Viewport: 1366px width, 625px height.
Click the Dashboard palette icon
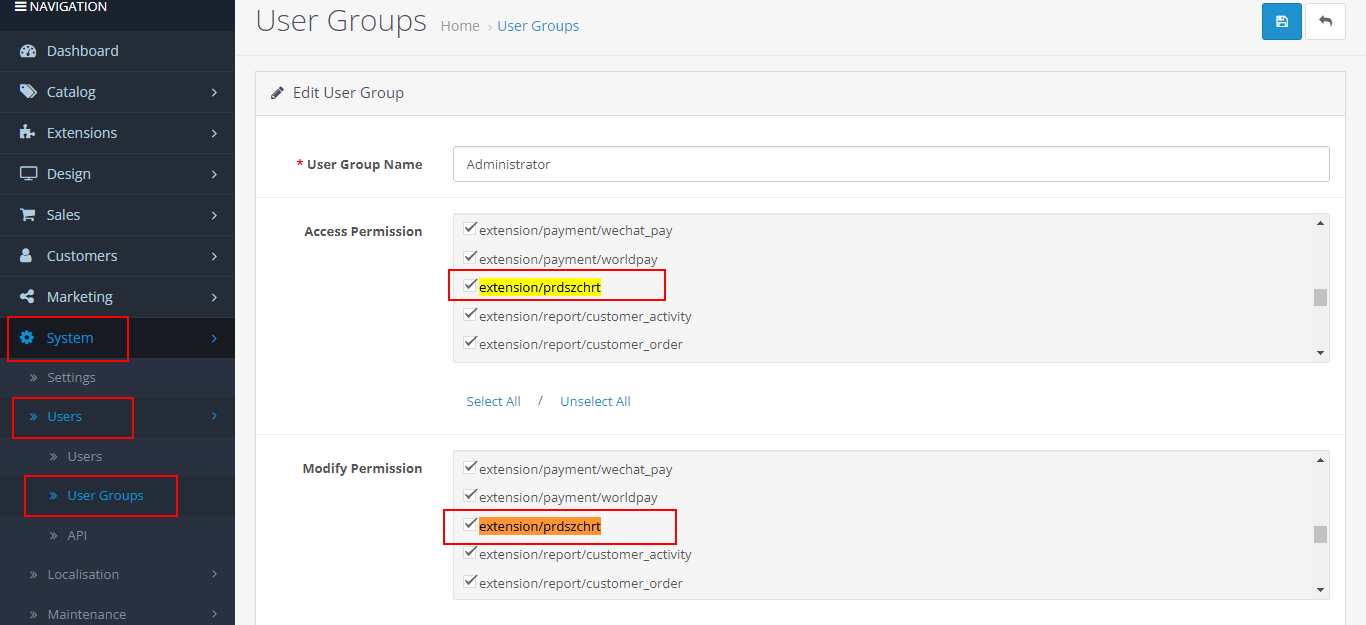point(28,51)
